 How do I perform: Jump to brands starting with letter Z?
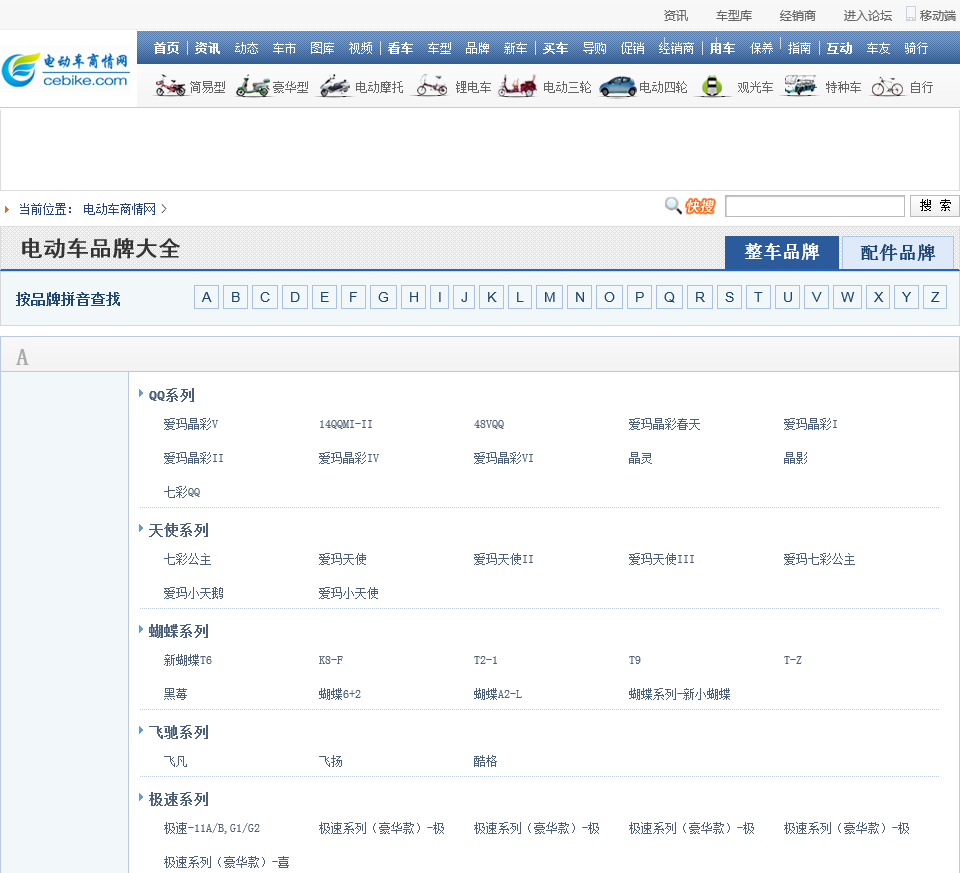[x=935, y=298]
